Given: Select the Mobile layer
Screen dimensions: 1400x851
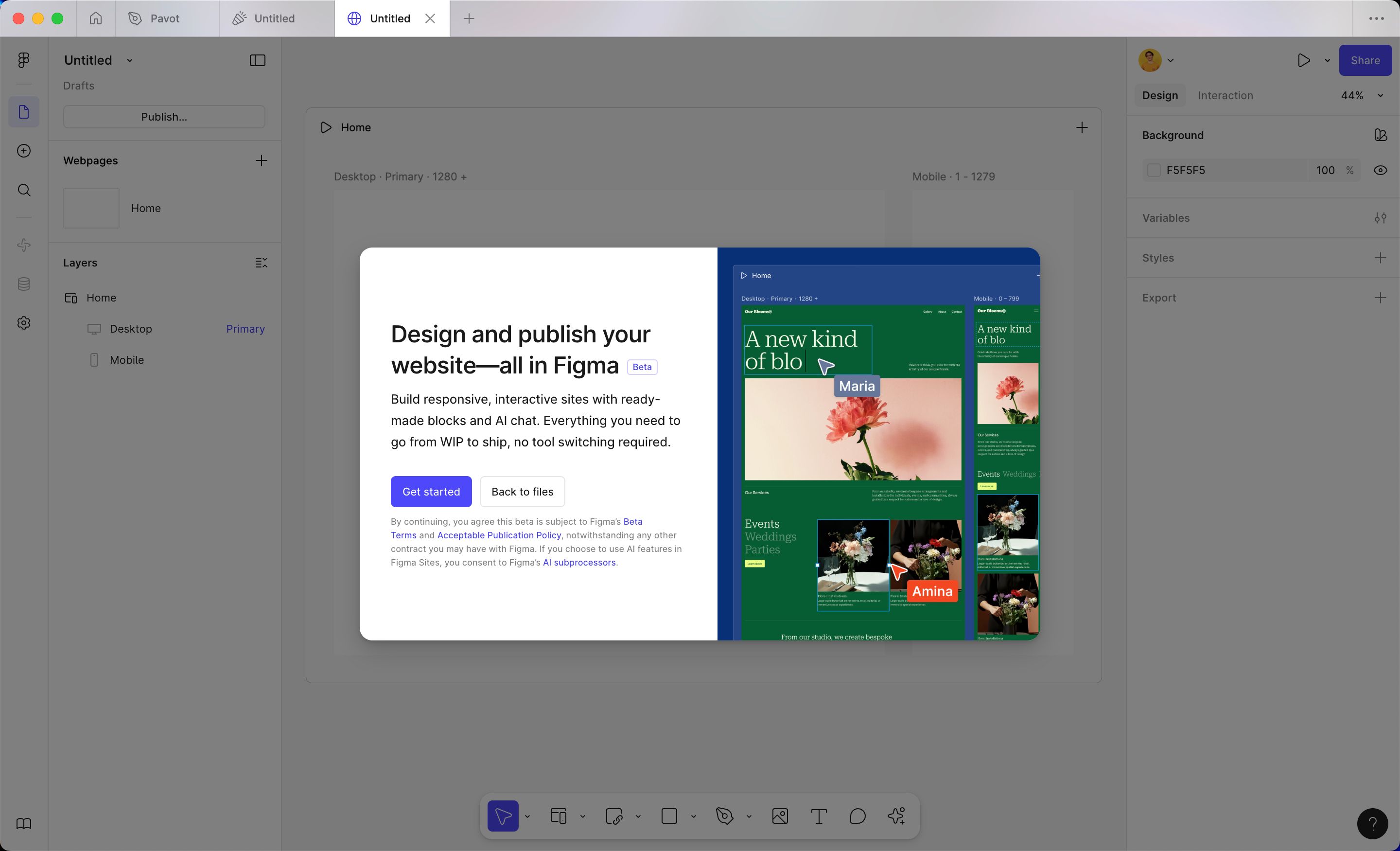Looking at the screenshot, I should tap(164, 360).
